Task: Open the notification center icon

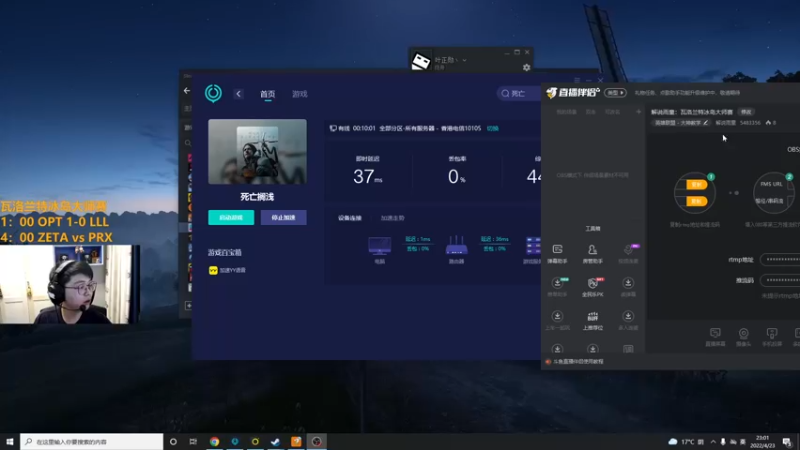Action: (787, 442)
